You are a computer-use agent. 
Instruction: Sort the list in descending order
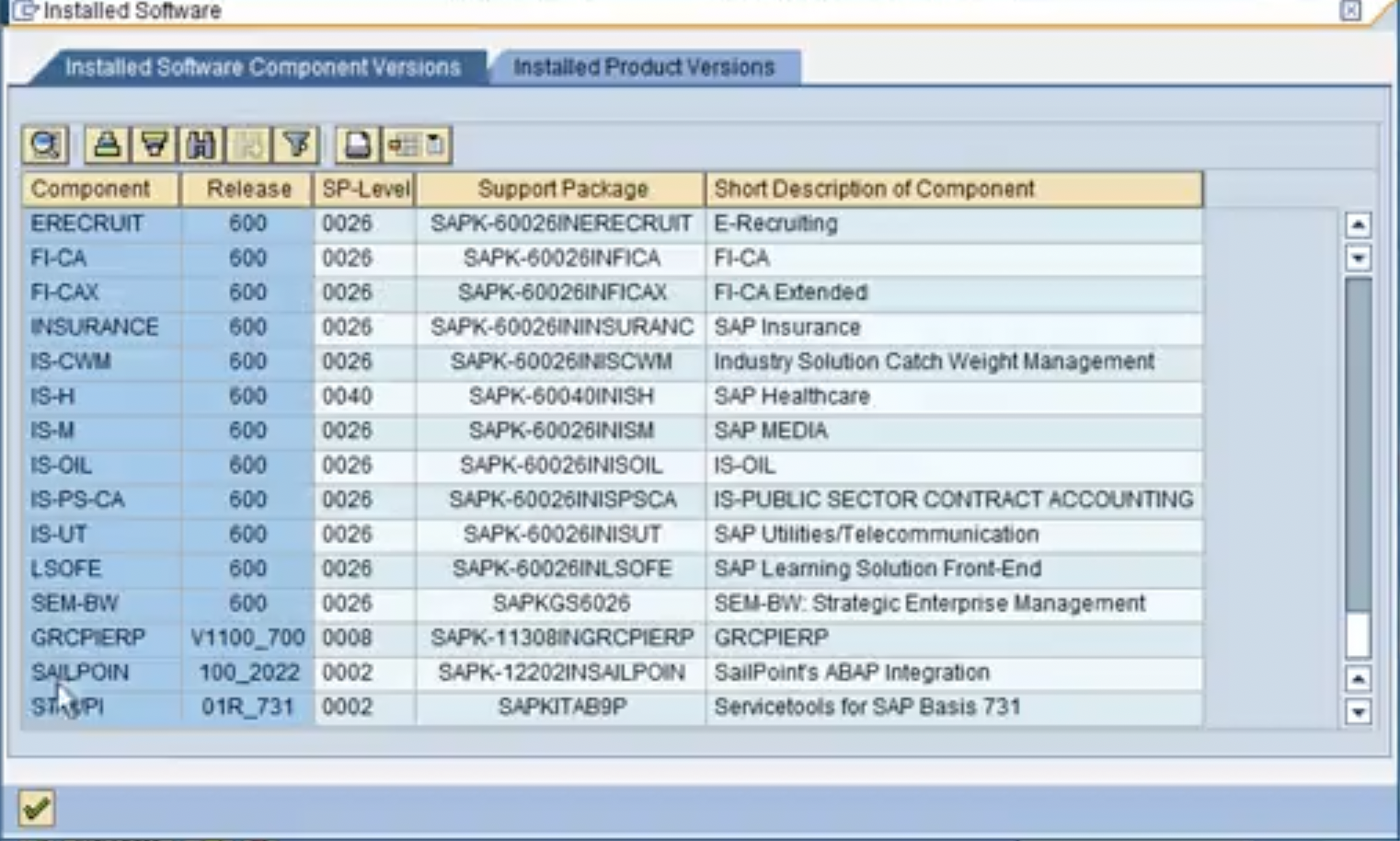pyautogui.click(x=154, y=145)
